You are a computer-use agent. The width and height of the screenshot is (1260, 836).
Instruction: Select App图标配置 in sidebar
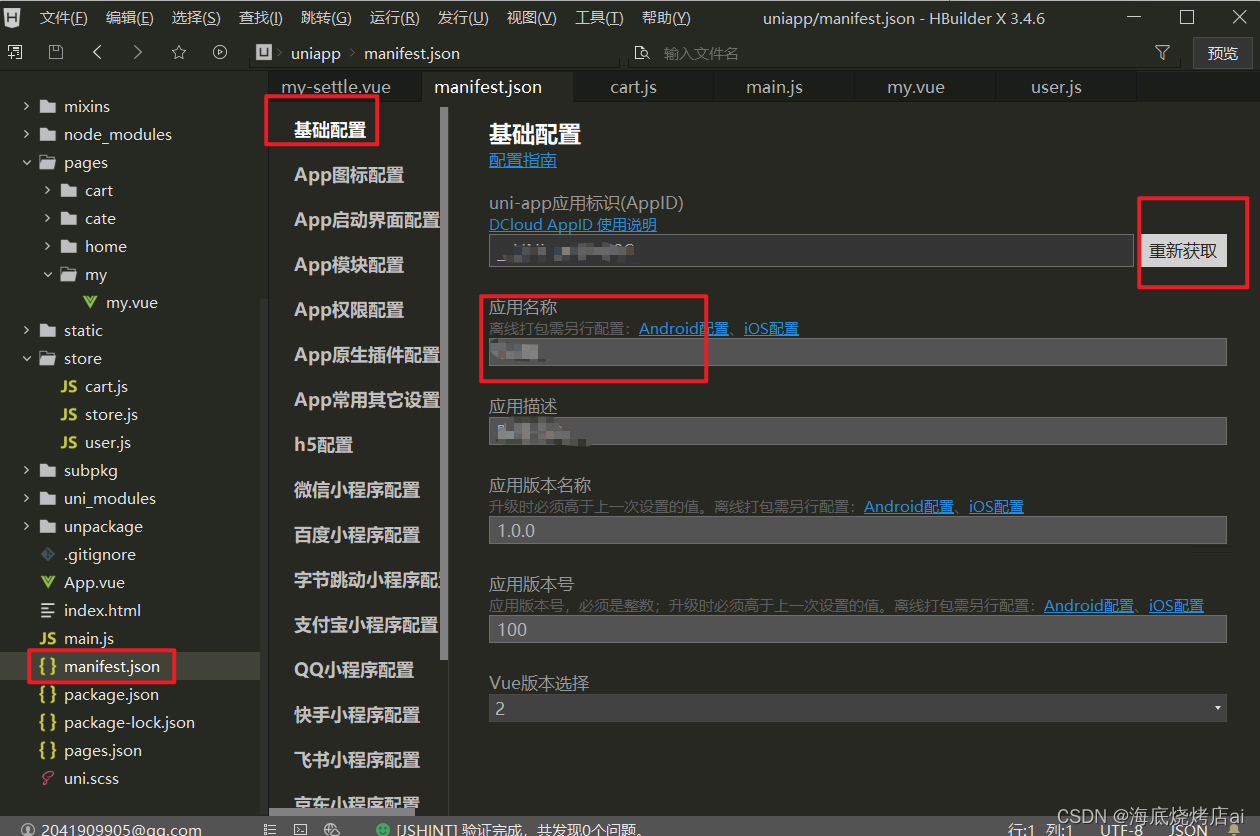click(349, 175)
